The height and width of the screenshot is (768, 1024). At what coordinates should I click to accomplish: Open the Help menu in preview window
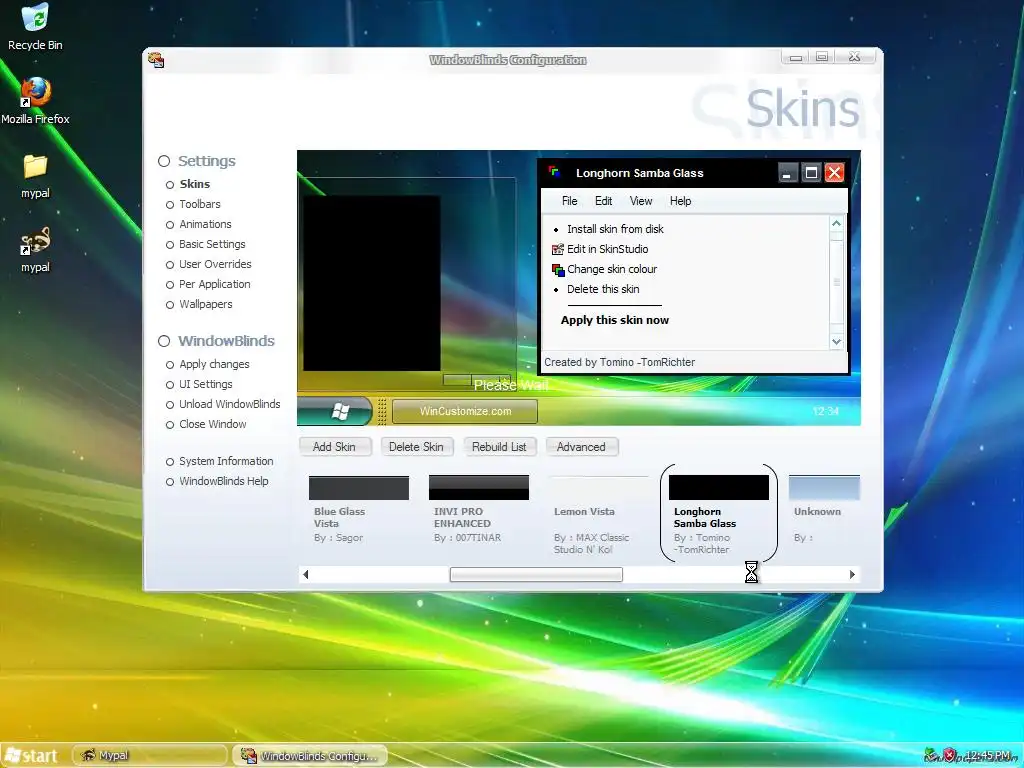[680, 201]
